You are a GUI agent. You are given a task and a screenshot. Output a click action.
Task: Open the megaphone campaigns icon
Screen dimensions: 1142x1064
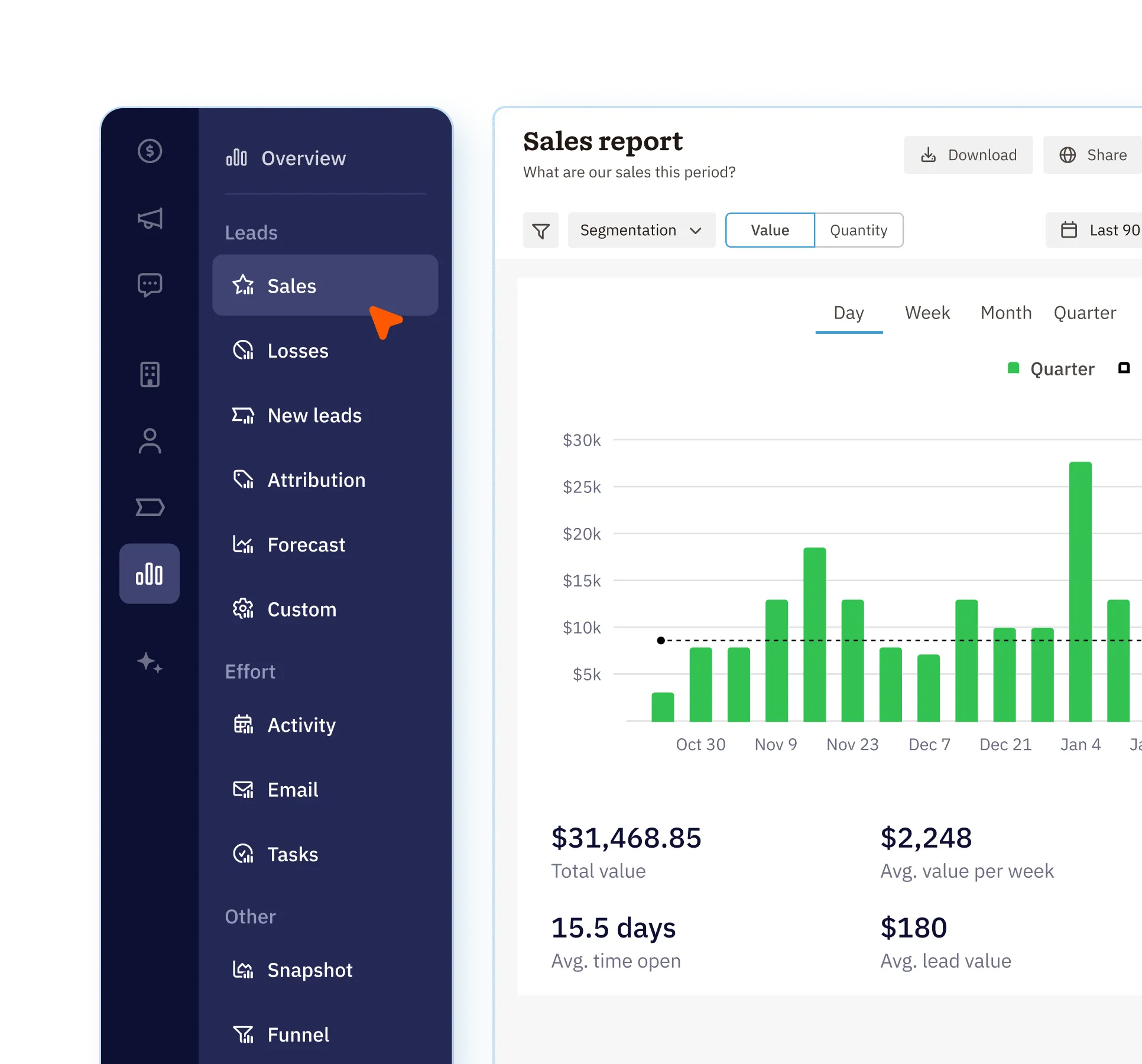click(150, 219)
